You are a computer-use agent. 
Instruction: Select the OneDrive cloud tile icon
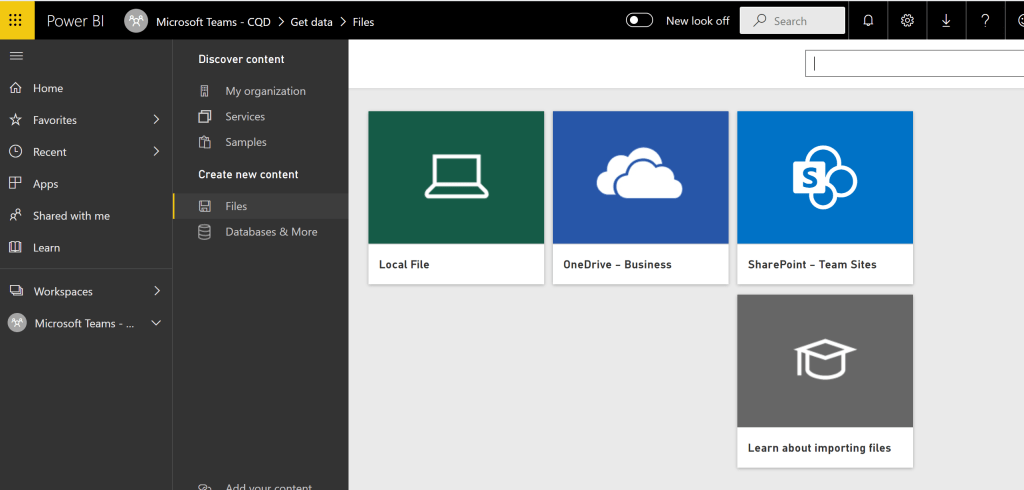[x=640, y=177]
